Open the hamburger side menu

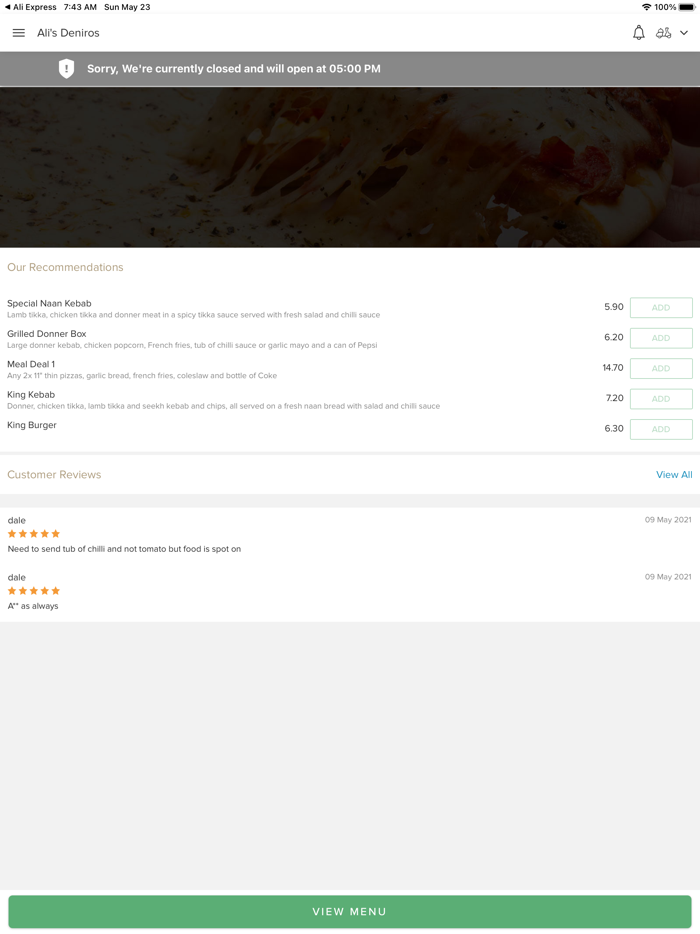(18, 33)
